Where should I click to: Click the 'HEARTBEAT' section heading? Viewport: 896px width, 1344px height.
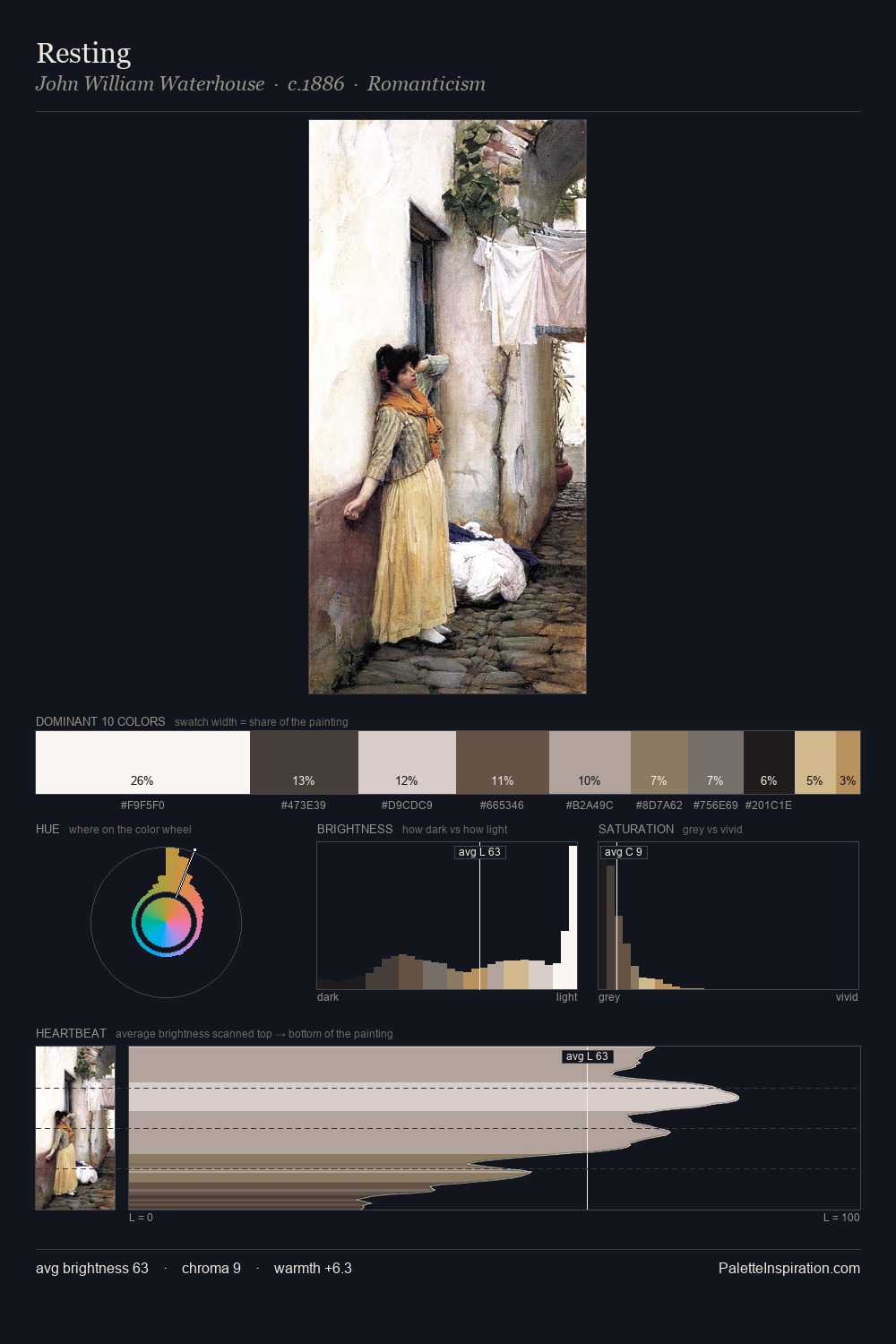[x=71, y=1033]
